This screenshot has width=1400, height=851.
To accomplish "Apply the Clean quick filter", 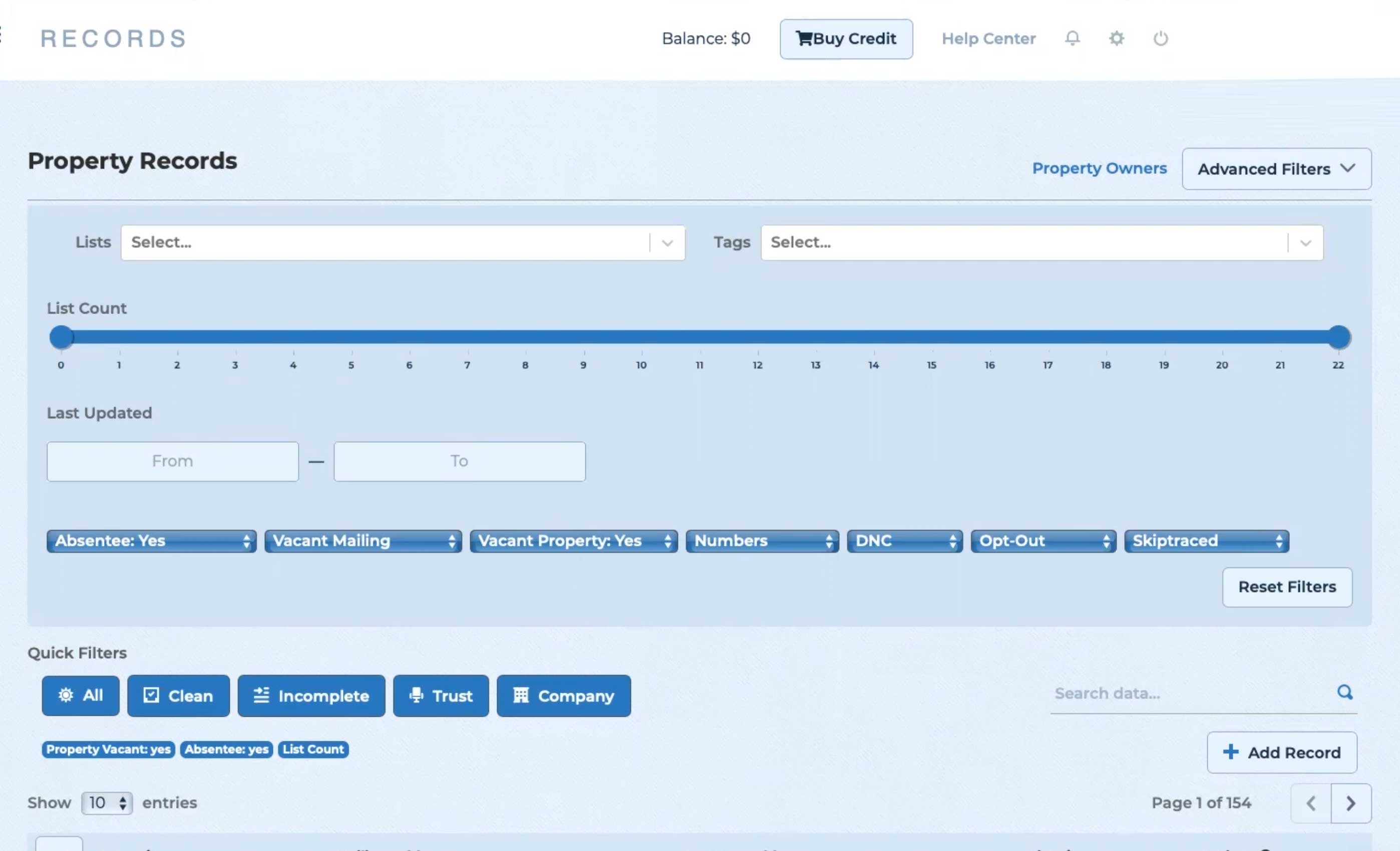I will (178, 695).
